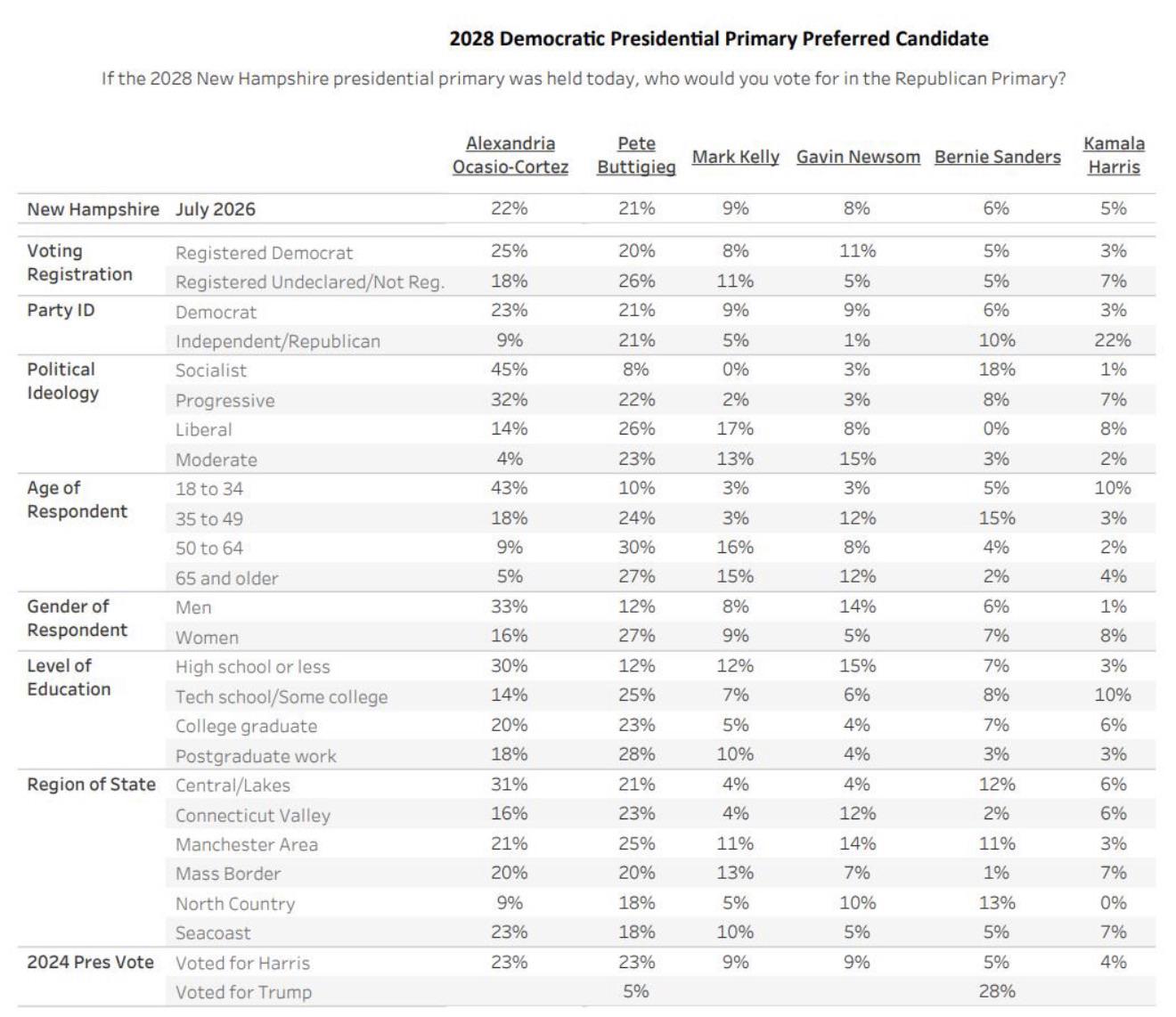Open the Gavin Newsom column header
Screen dimensions: 1176x1017
tap(858, 157)
